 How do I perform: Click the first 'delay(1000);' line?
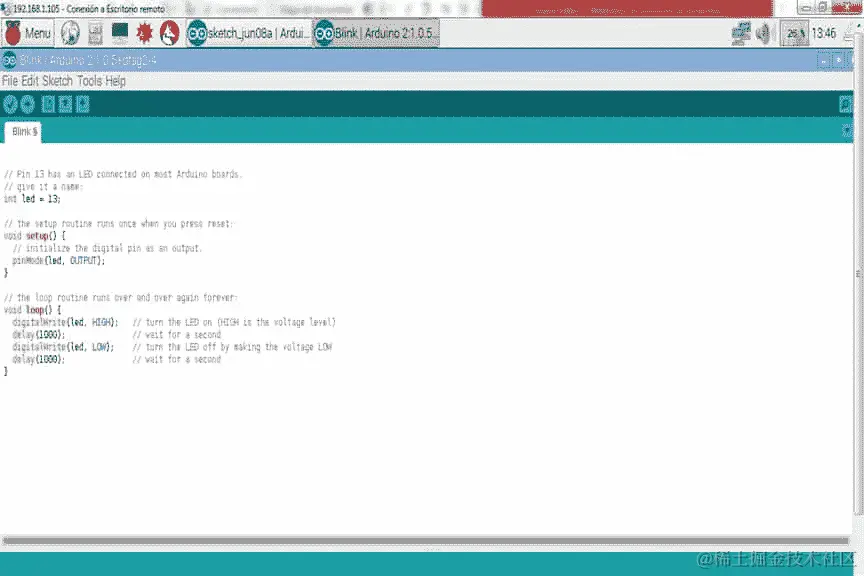[x=39, y=335]
